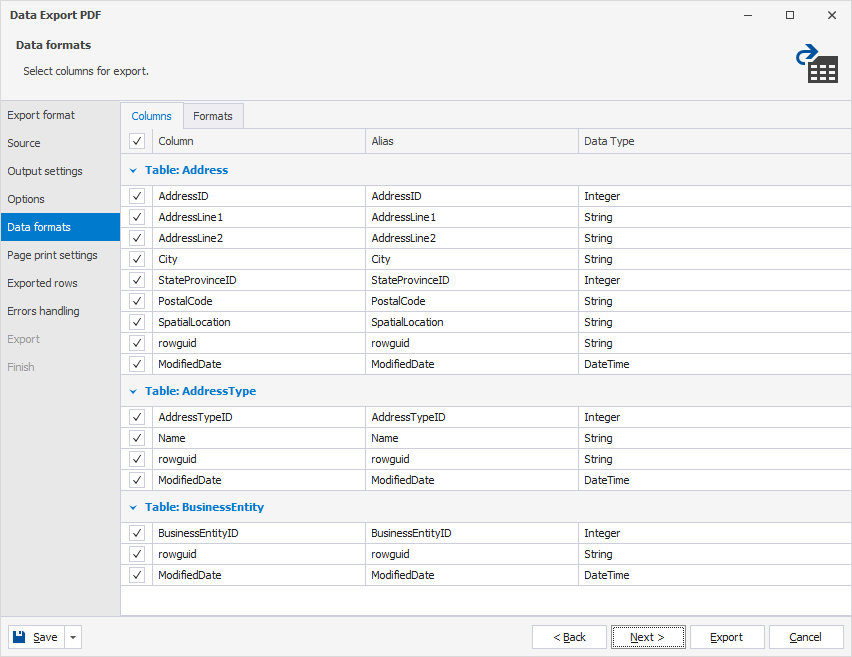852x657 pixels.
Task: Minimize the Data Export PDF window
Action: coord(748,15)
